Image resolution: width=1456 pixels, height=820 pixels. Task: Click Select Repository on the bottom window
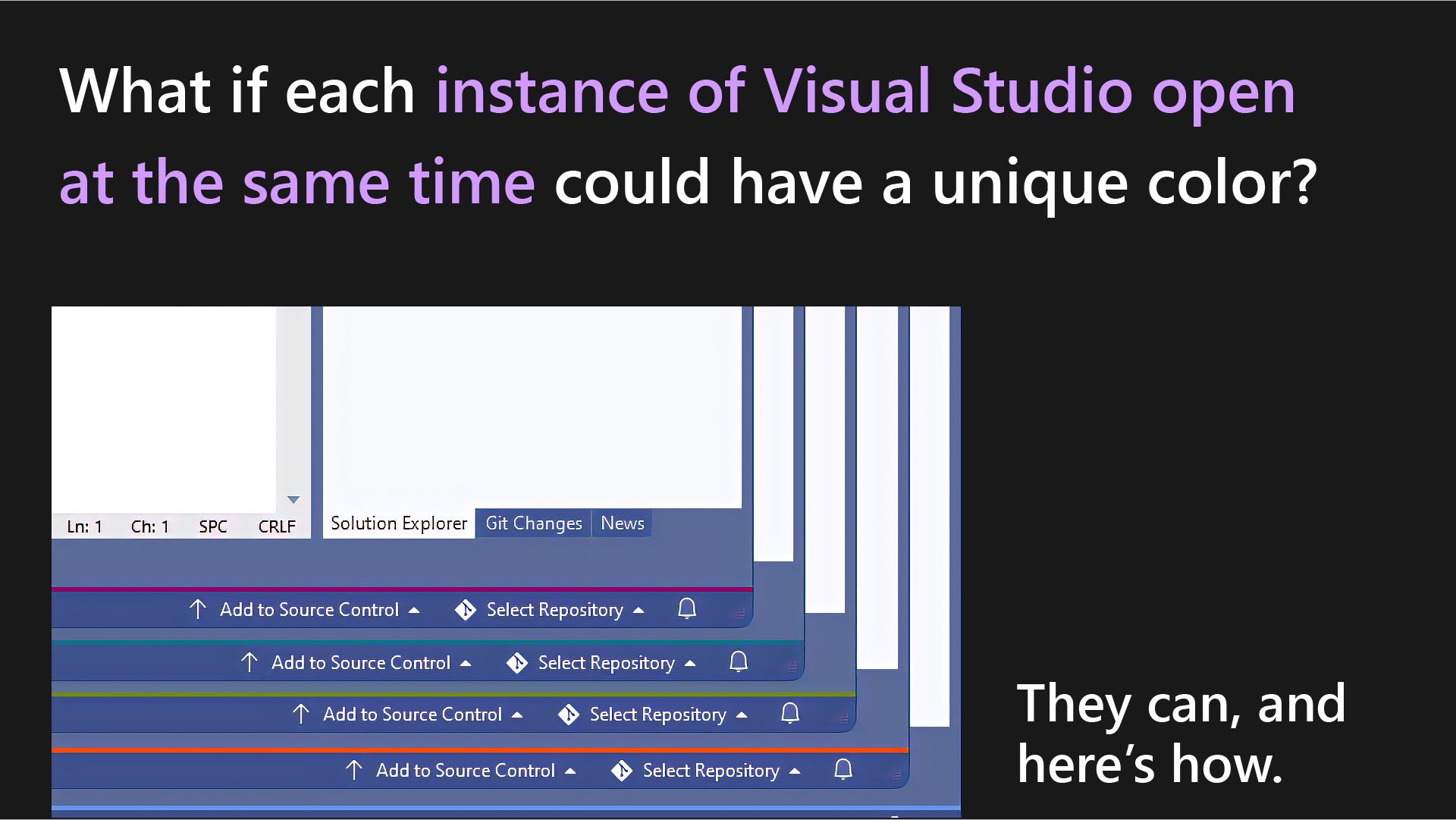tap(710, 770)
